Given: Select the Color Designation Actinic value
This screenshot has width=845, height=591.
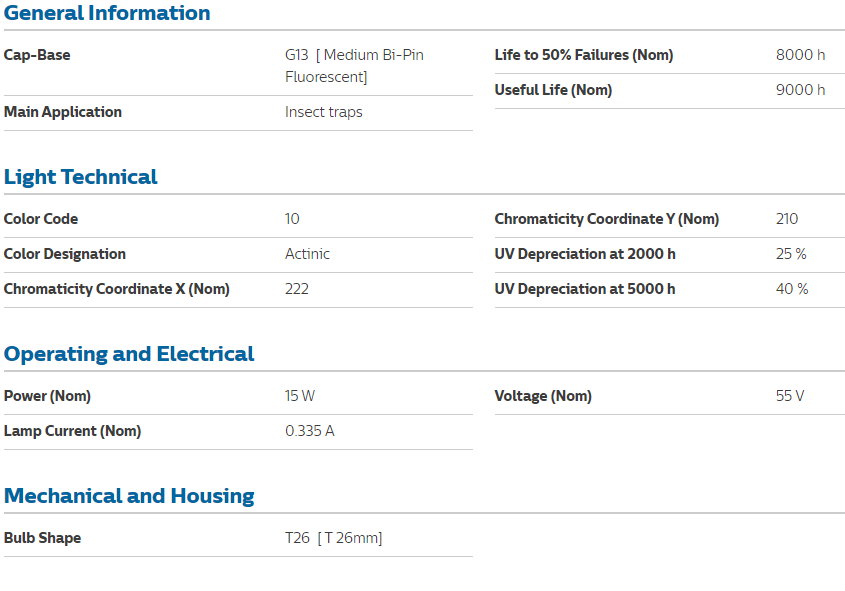Looking at the screenshot, I should (x=307, y=254).
